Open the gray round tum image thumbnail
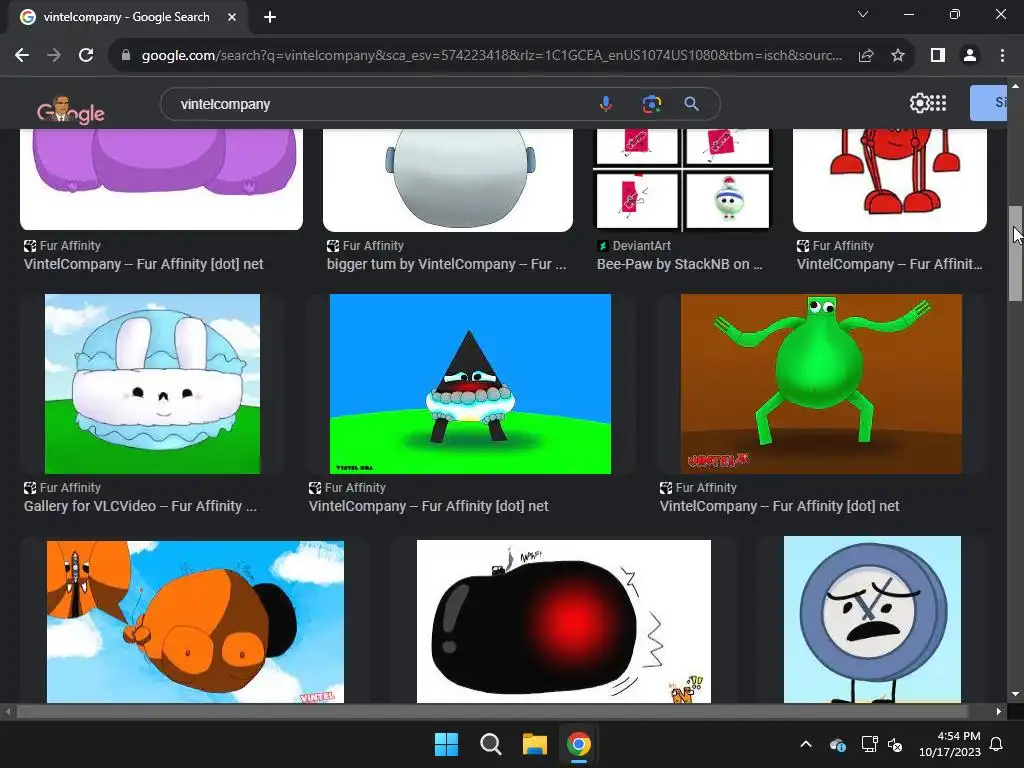This screenshot has height=768, width=1024. pyautogui.click(x=448, y=180)
